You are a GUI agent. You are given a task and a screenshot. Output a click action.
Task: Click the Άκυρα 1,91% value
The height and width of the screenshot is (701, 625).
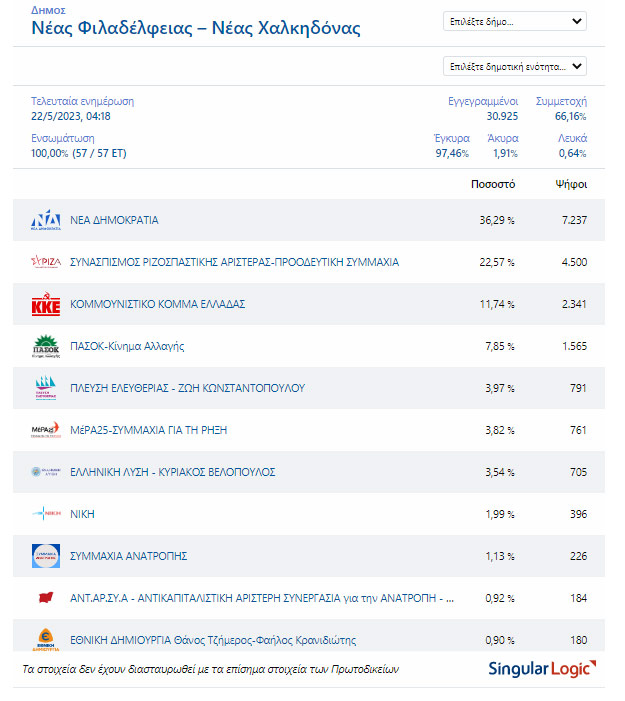click(x=505, y=153)
